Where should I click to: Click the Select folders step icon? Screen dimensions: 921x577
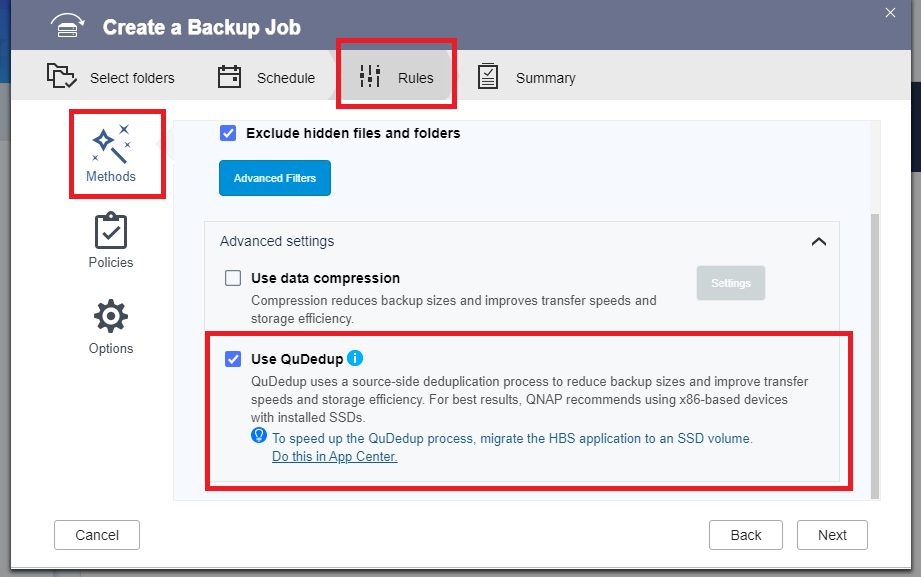(62, 76)
